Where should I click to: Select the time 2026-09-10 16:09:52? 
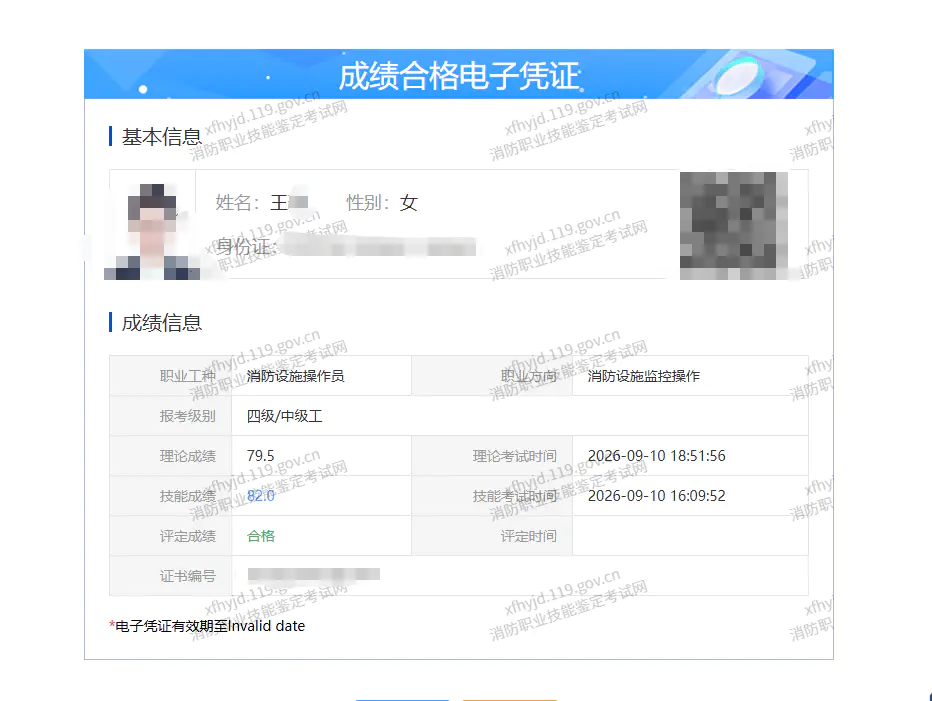[657, 496]
